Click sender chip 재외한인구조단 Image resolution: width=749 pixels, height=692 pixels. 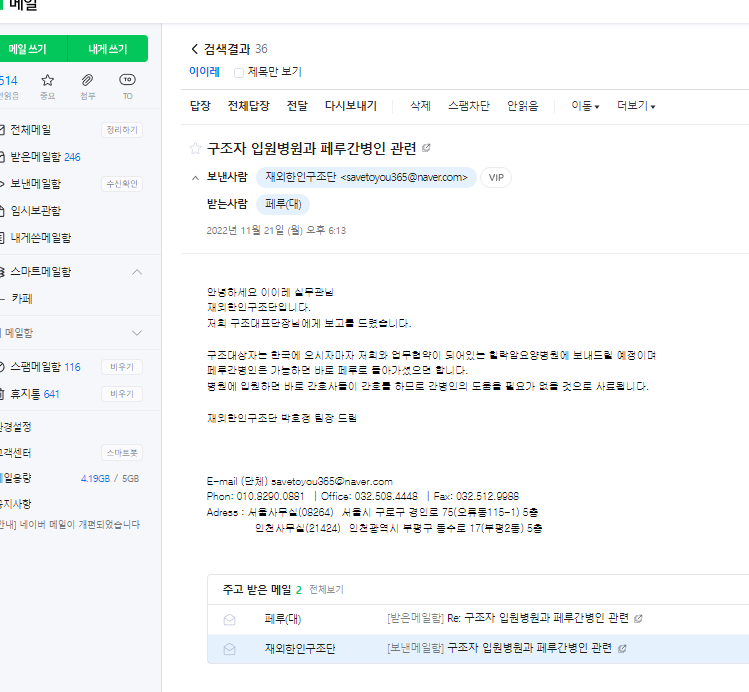(x=366, y=177)
